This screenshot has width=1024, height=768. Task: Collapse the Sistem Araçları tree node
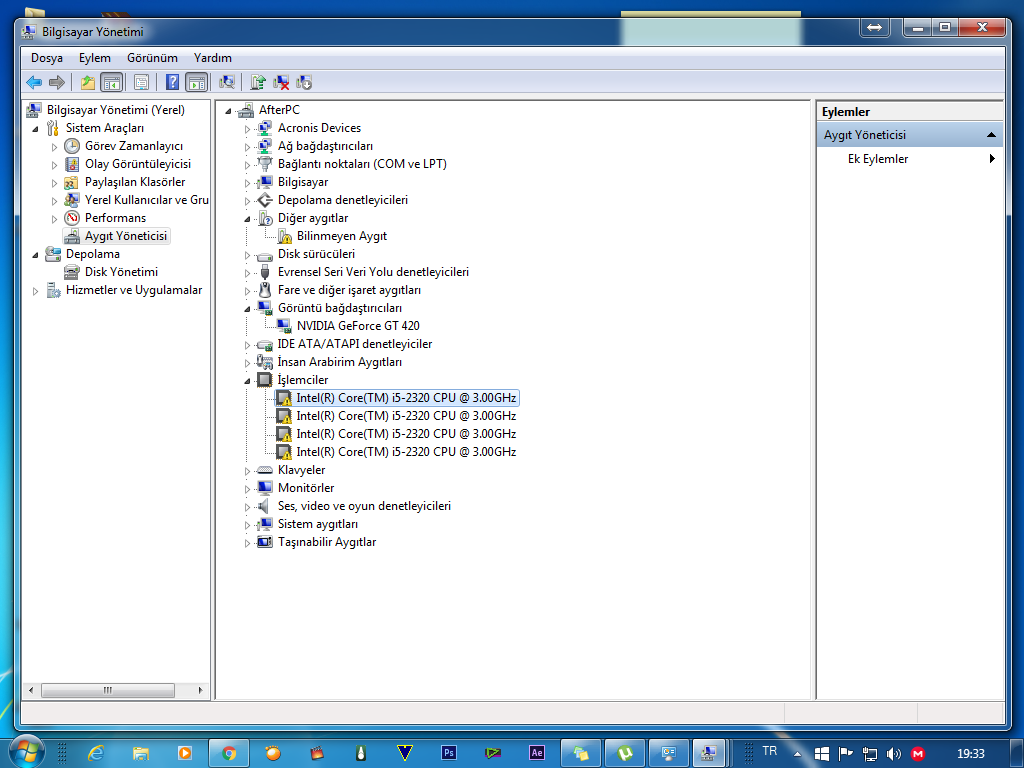[x=35, y=129]
